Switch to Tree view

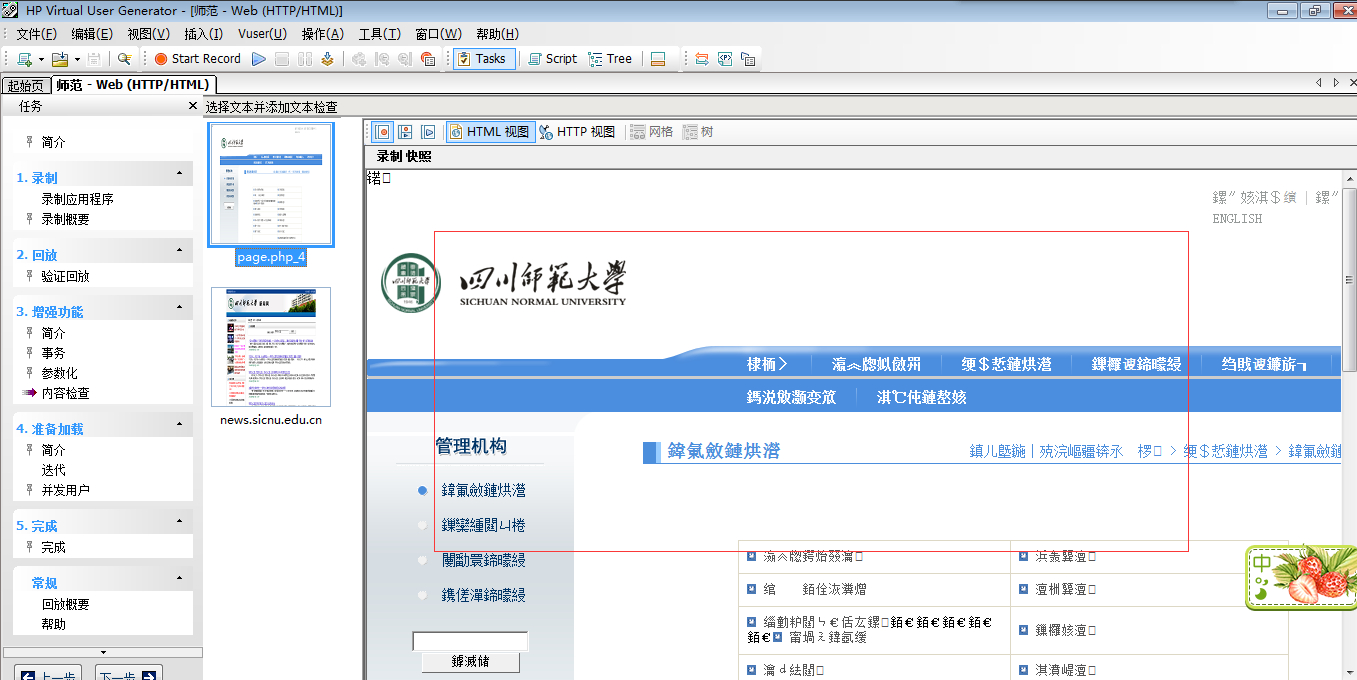click(611, 59)
